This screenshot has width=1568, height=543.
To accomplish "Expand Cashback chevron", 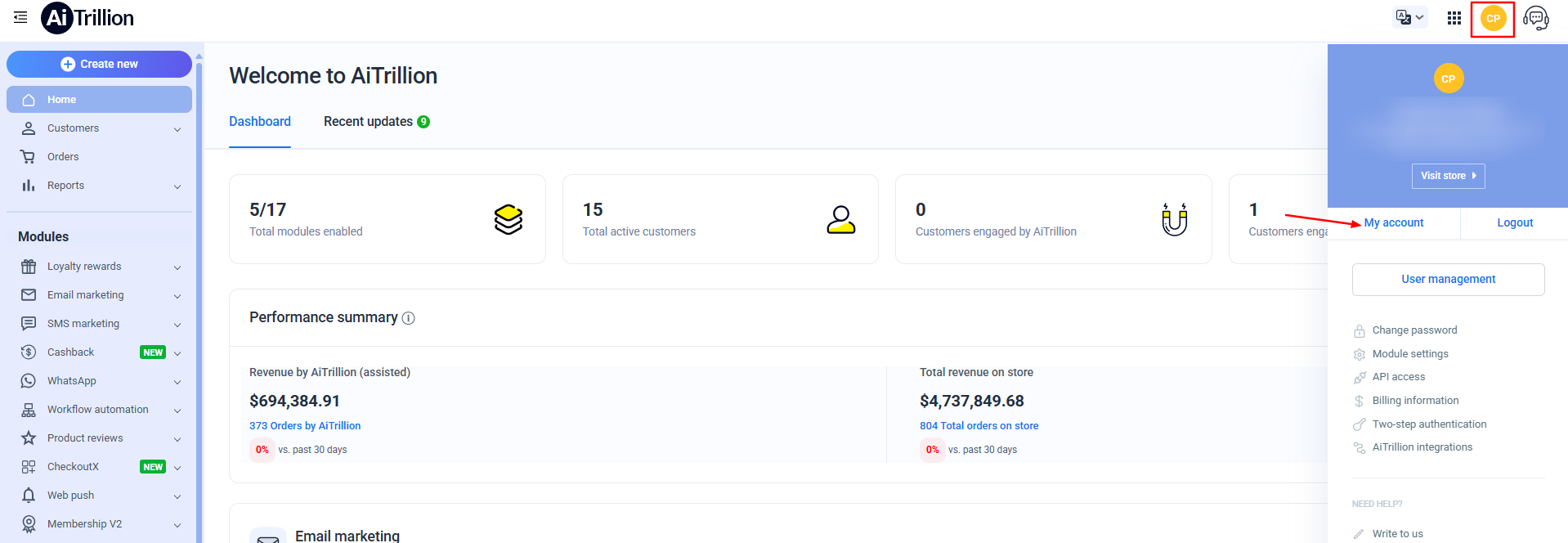I will coord(177,353).
